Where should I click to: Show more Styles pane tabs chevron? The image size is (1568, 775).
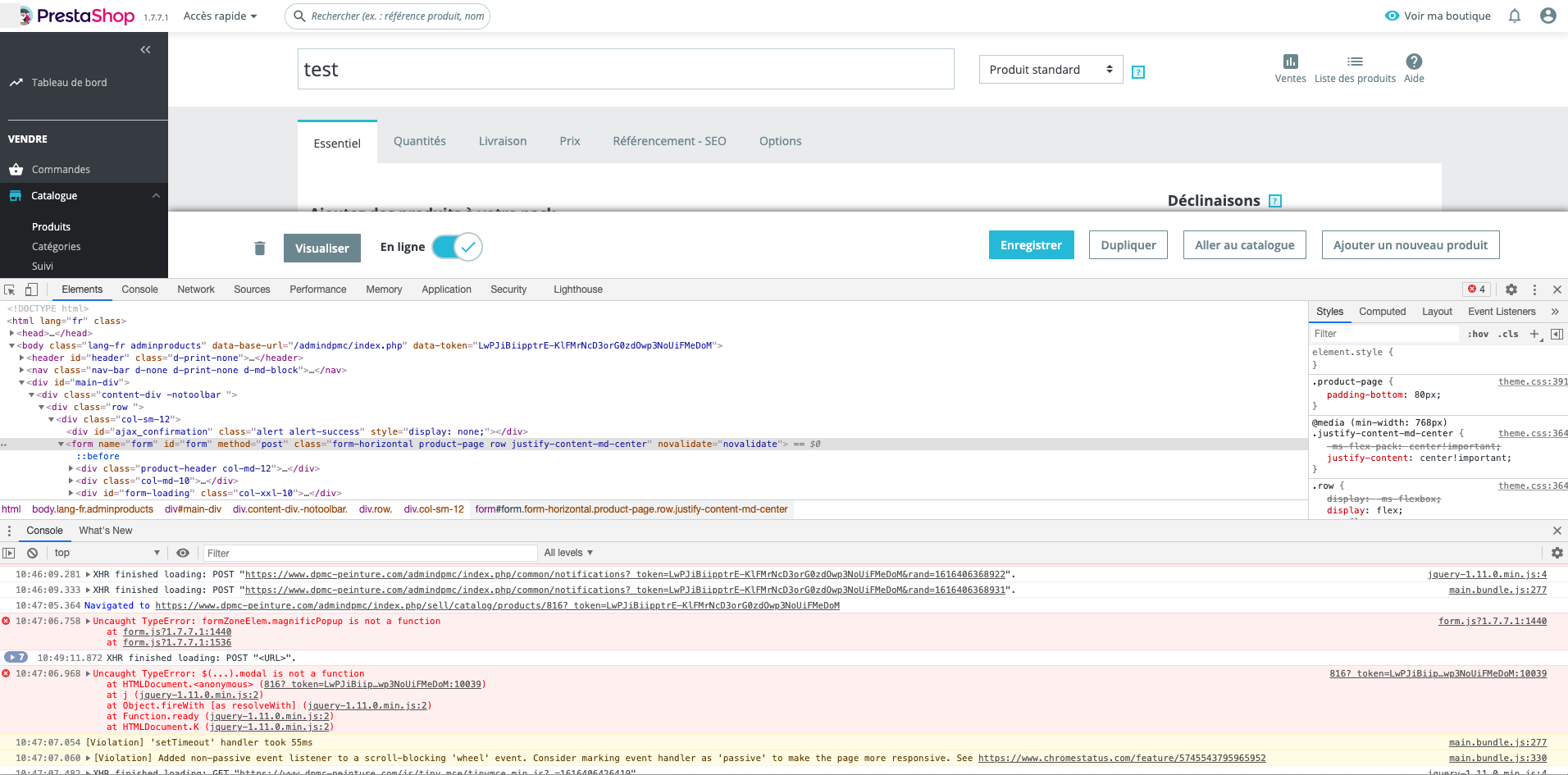point(1555,312)
